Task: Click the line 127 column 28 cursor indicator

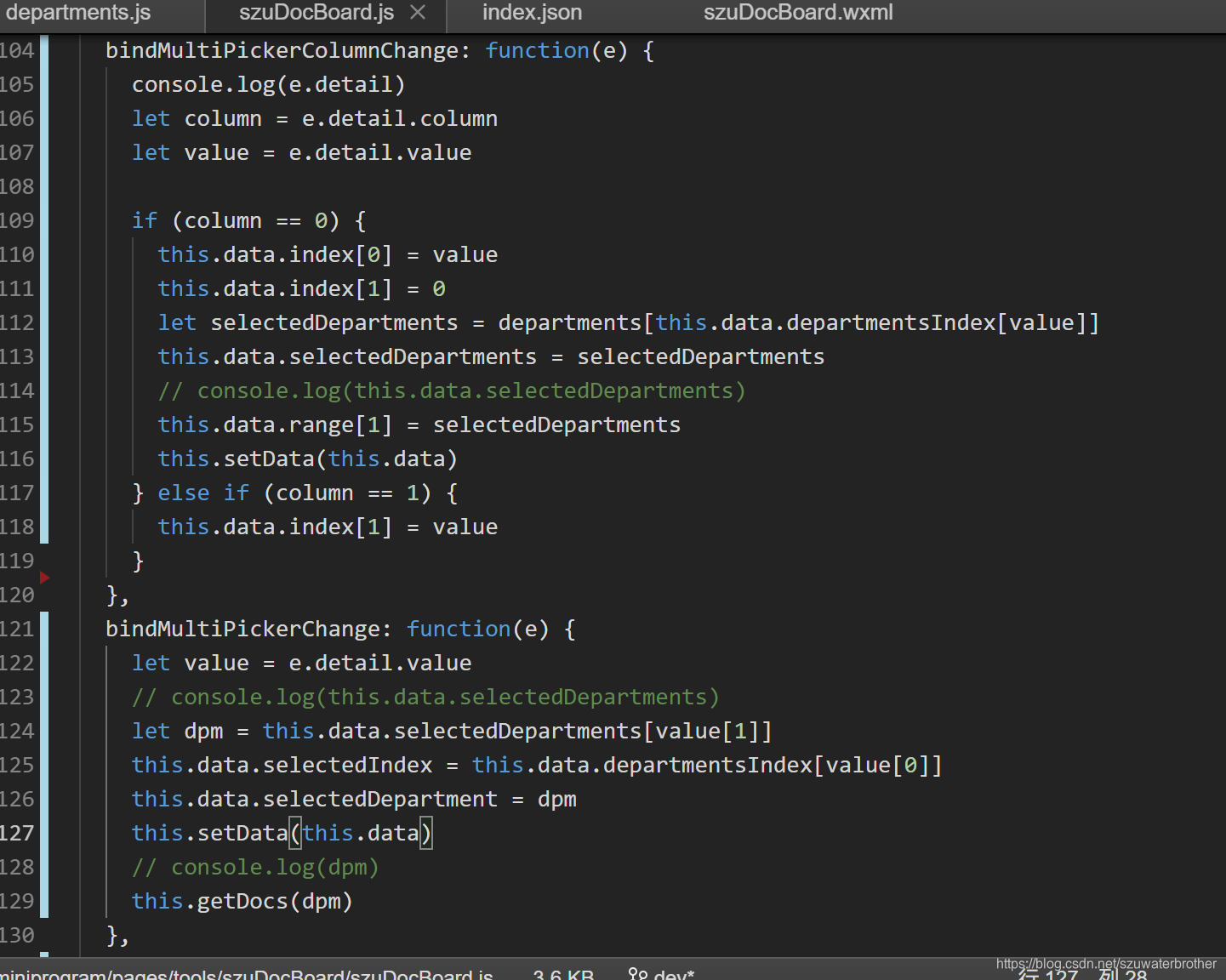Action: pos(1083,975)
